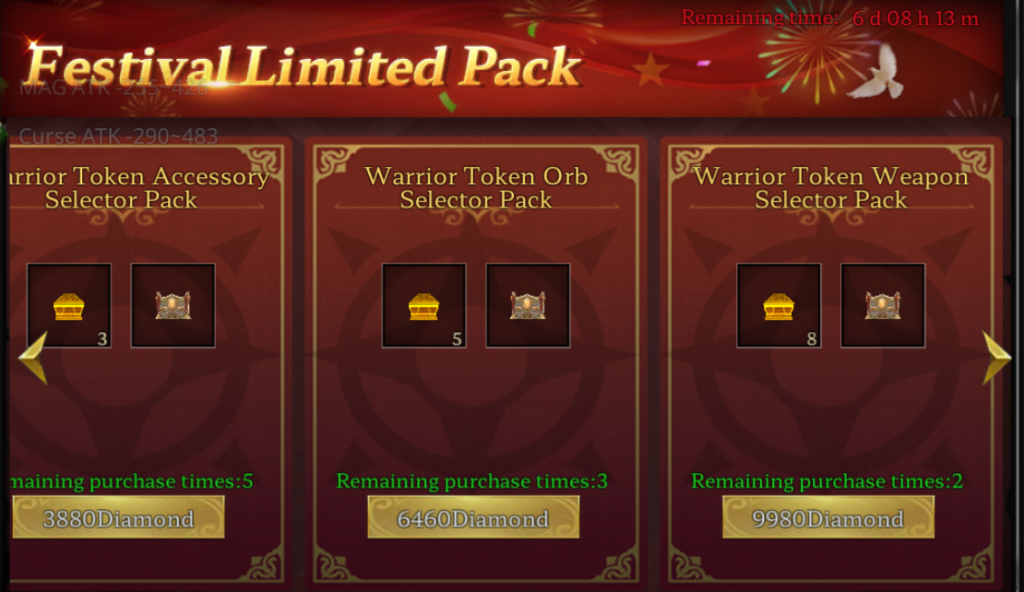Click Warrior Token Accessory Selector Pack title
Image resolution: width=1024 pixels, height=592 pixels.
138,188
